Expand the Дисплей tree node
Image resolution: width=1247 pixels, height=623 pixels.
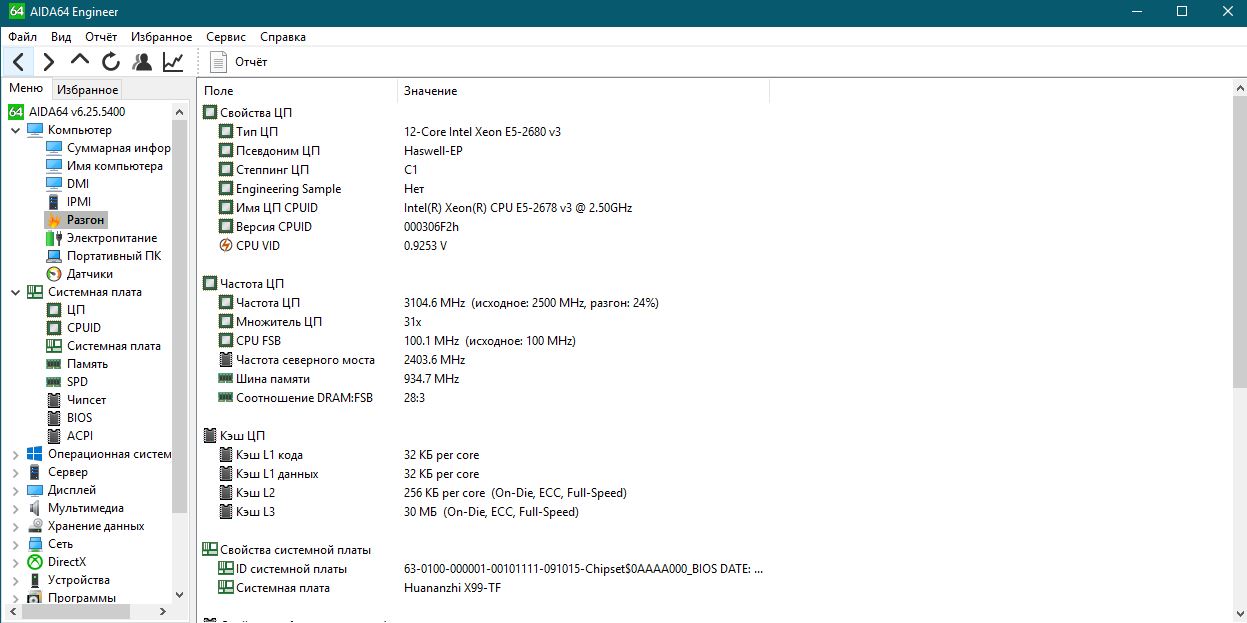point(15,490)
